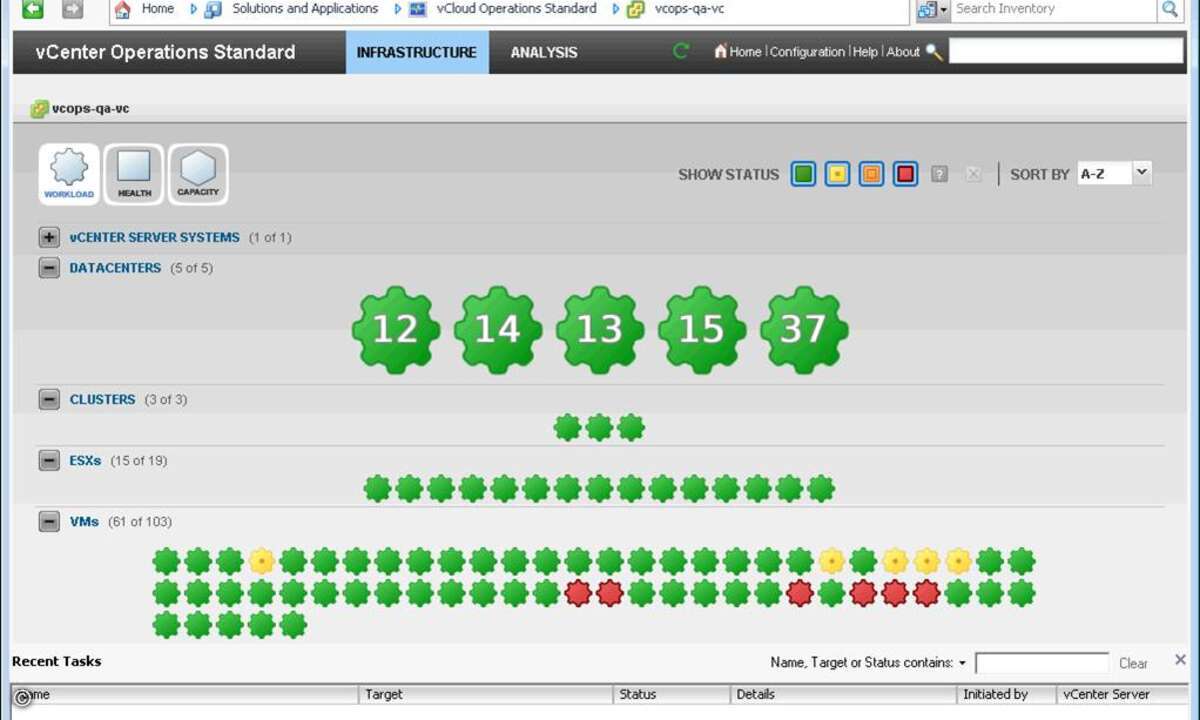Open dropdown after Solutions and Applications
The height and width of the screenshot is (720, 1200).
[x=398, y=9]
